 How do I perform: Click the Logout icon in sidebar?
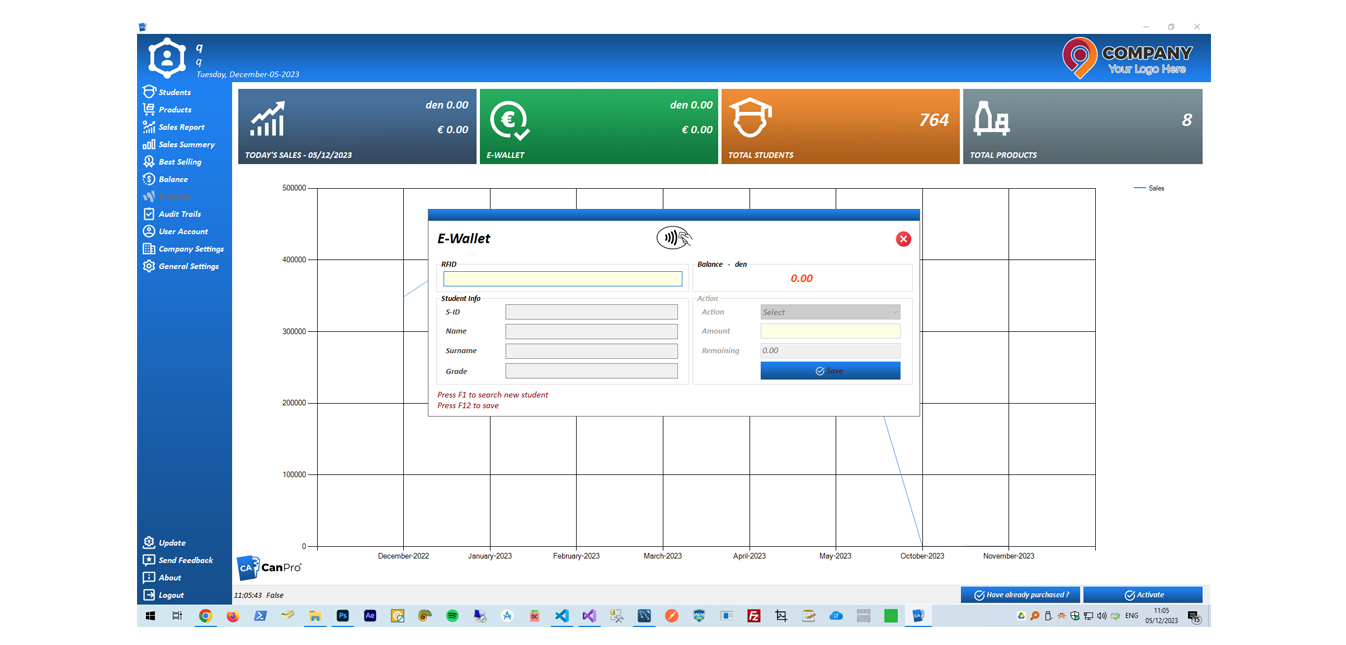[149, 595]
